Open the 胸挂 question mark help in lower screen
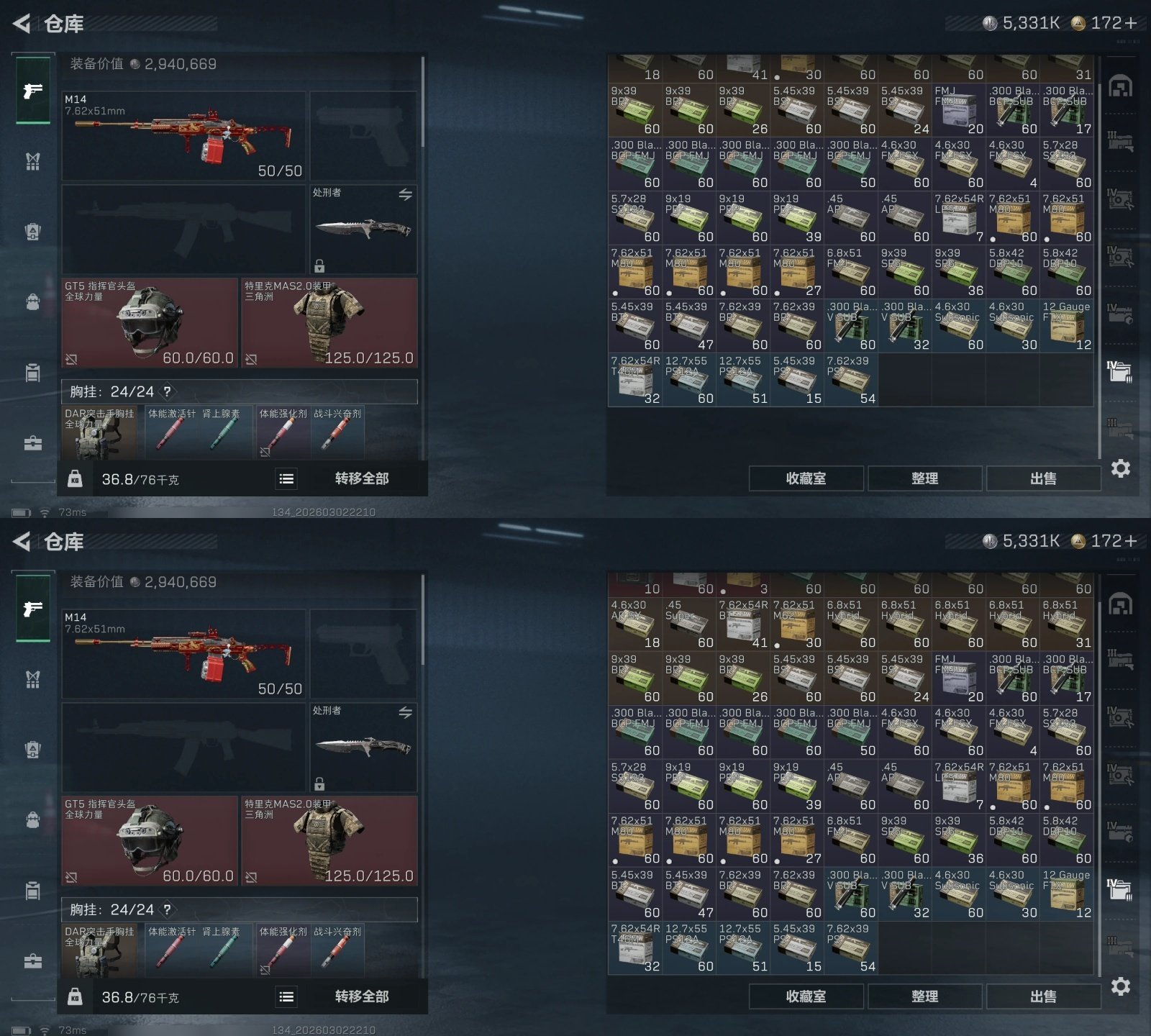The image size is (1151, 1036). [x=167, y=909]
